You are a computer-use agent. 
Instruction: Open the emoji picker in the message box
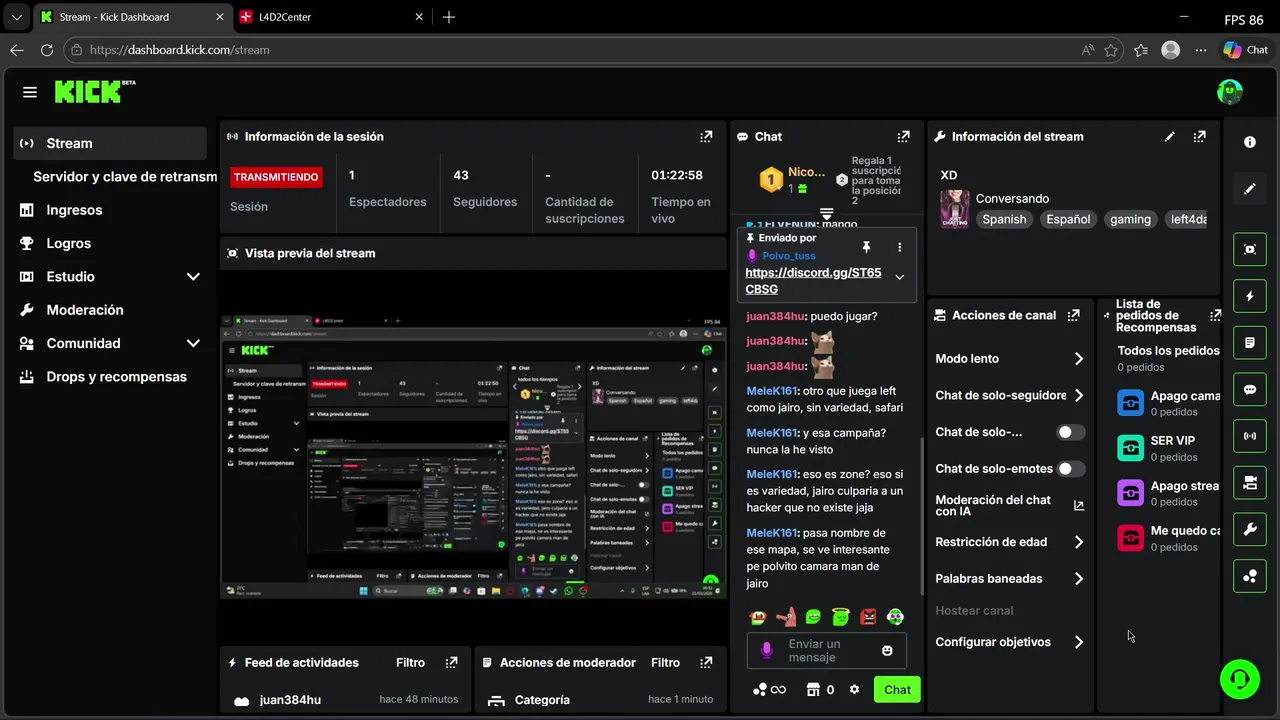click(x=887, y=651)
